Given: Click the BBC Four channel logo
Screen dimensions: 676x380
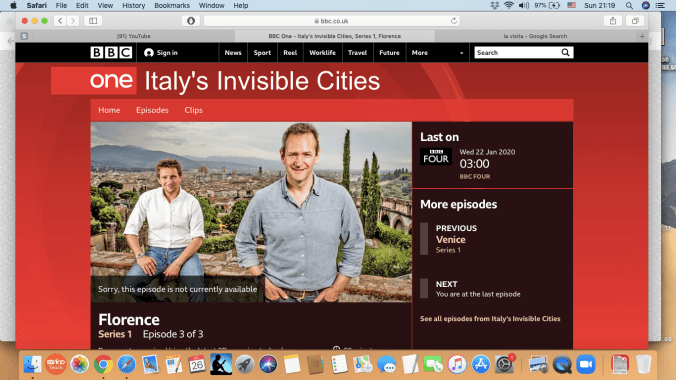Looking at the screenshot, I should tap(436, 157).
